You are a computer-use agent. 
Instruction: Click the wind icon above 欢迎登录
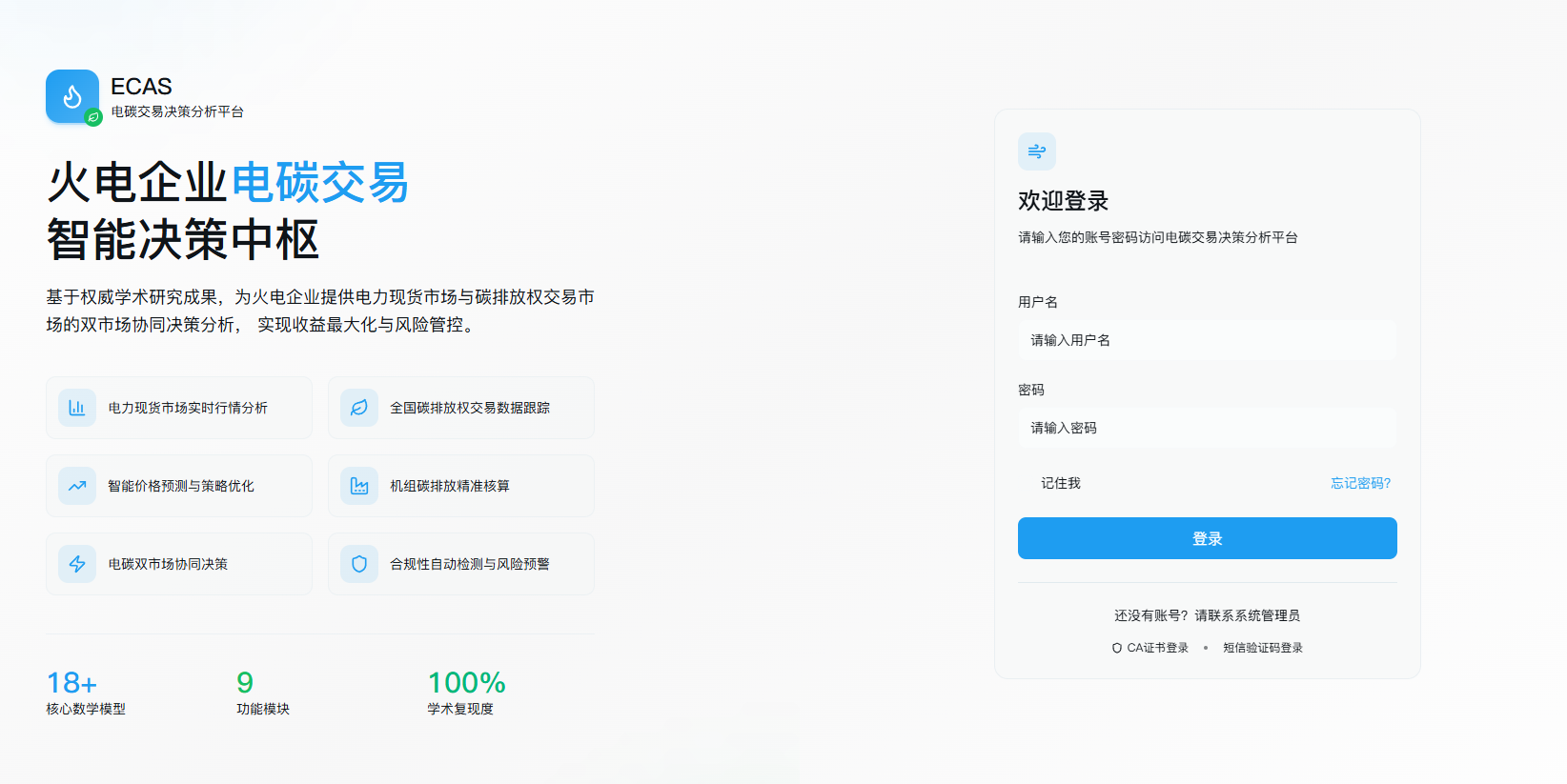pyautogui.click(x=1036, y=151)
